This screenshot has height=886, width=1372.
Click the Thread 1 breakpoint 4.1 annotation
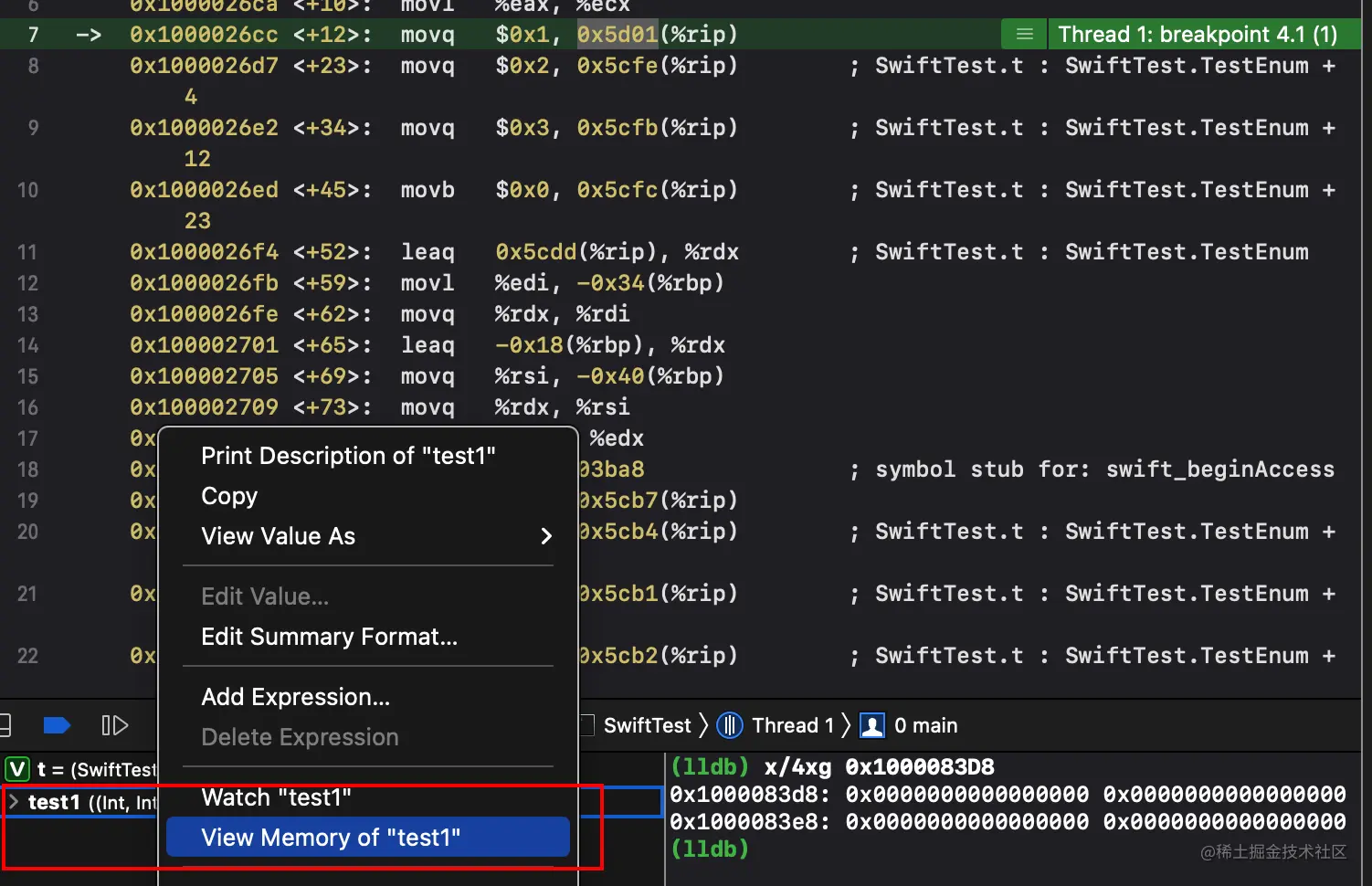tap(1197, 35)
